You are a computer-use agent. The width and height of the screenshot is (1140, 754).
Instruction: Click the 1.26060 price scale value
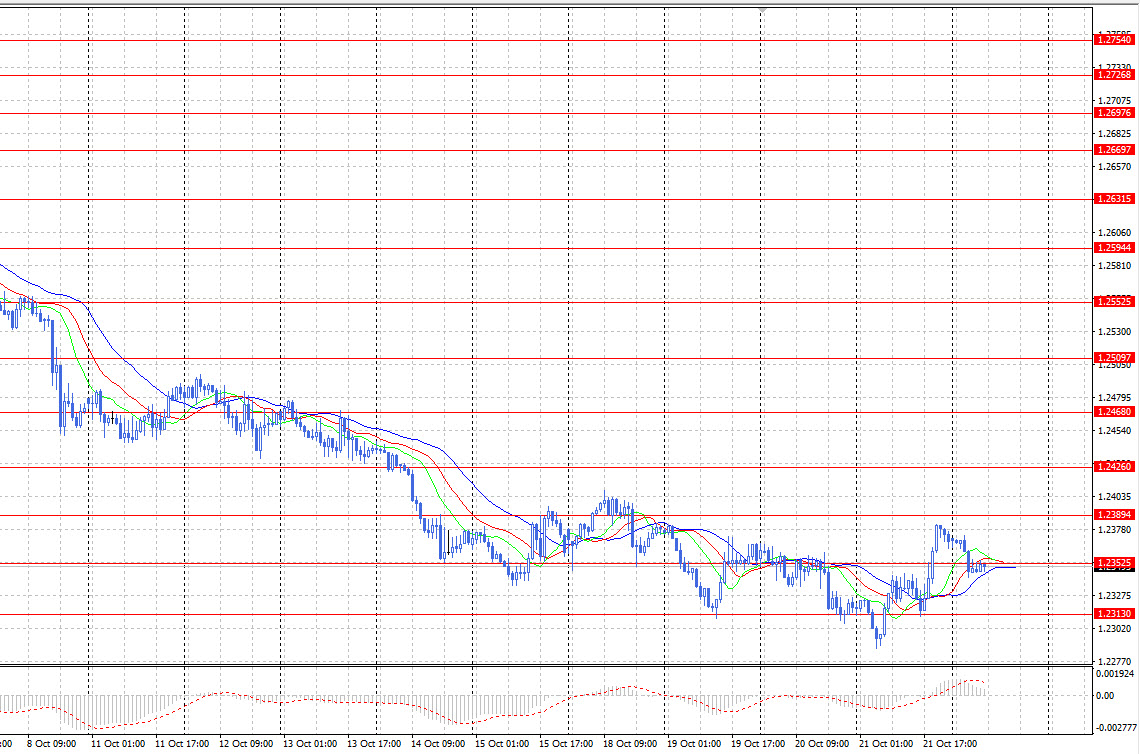1115,233
